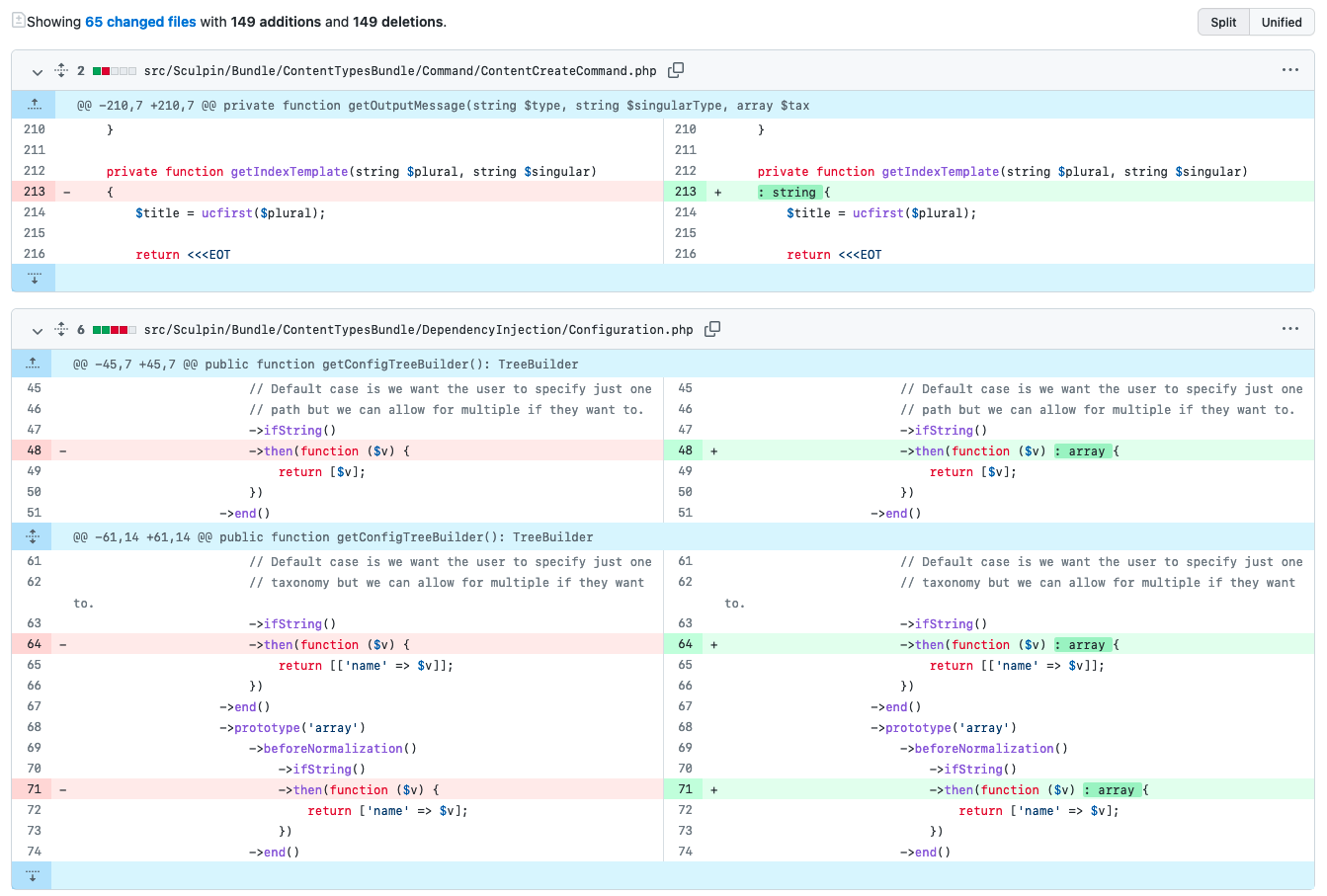Image resolution: width=1327 pixels, height=896 pixels.
Task: Switch to Split diff view
Action: tap(1223, 22)
